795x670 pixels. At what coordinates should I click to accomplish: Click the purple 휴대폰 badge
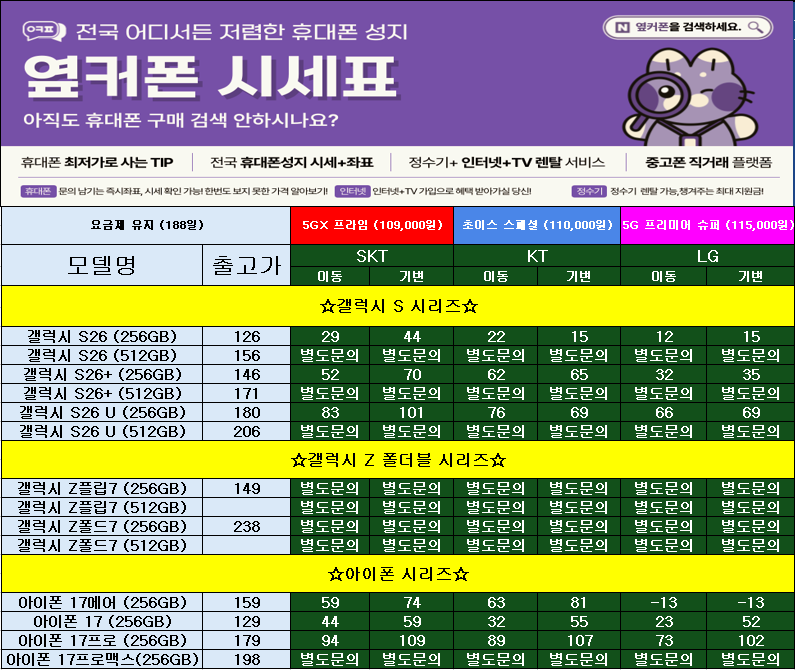(x=38, y=191)
